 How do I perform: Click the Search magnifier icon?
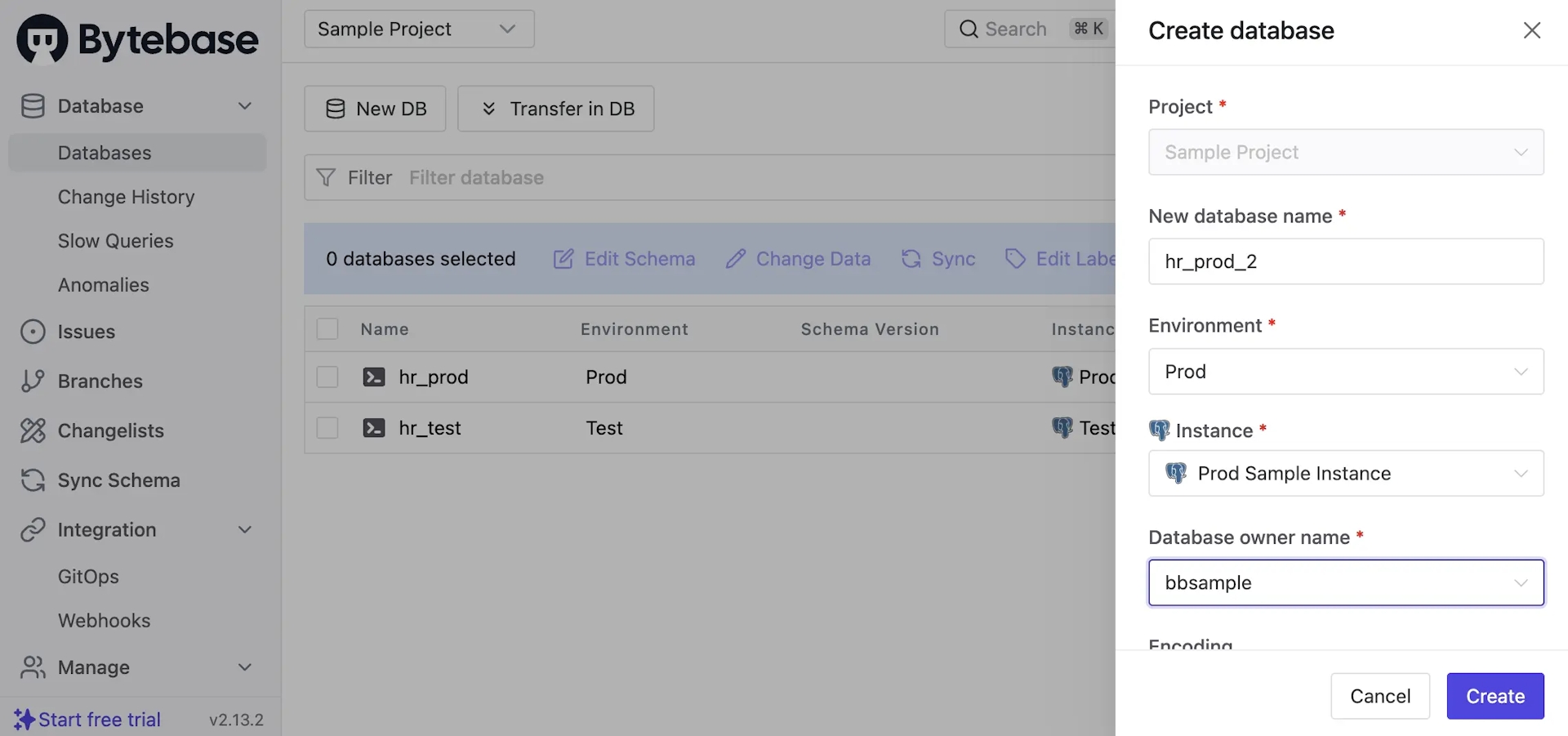969,29
